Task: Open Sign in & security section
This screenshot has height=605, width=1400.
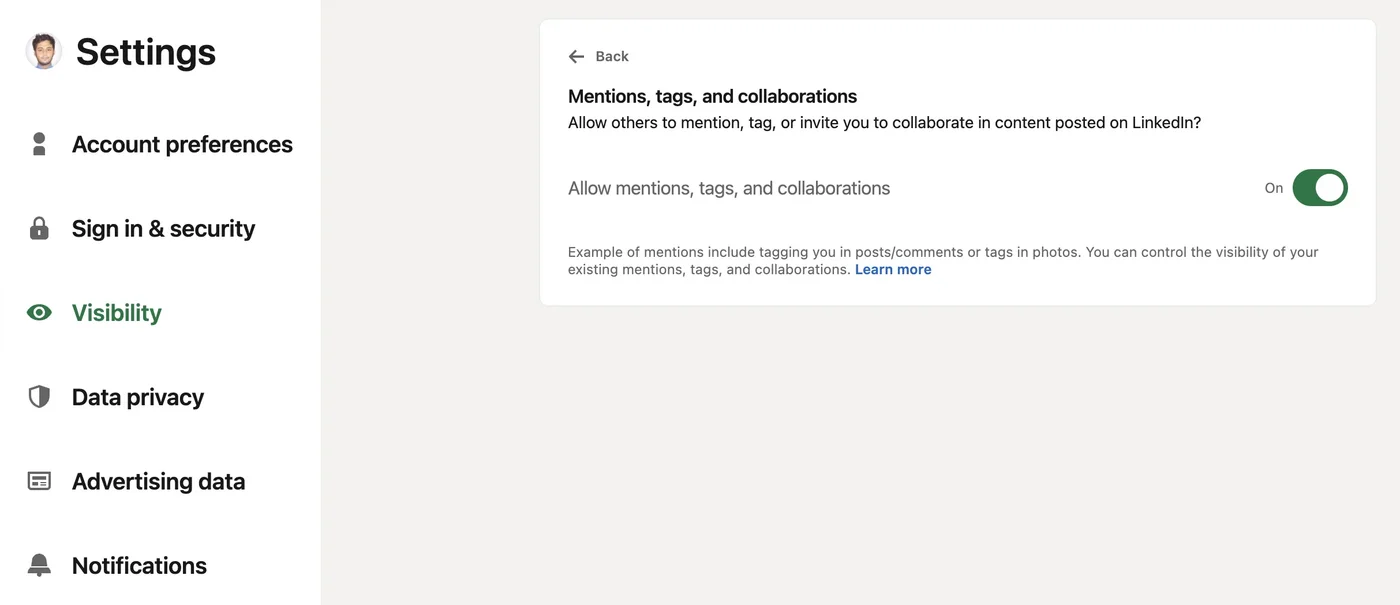Action: [163, 228]
